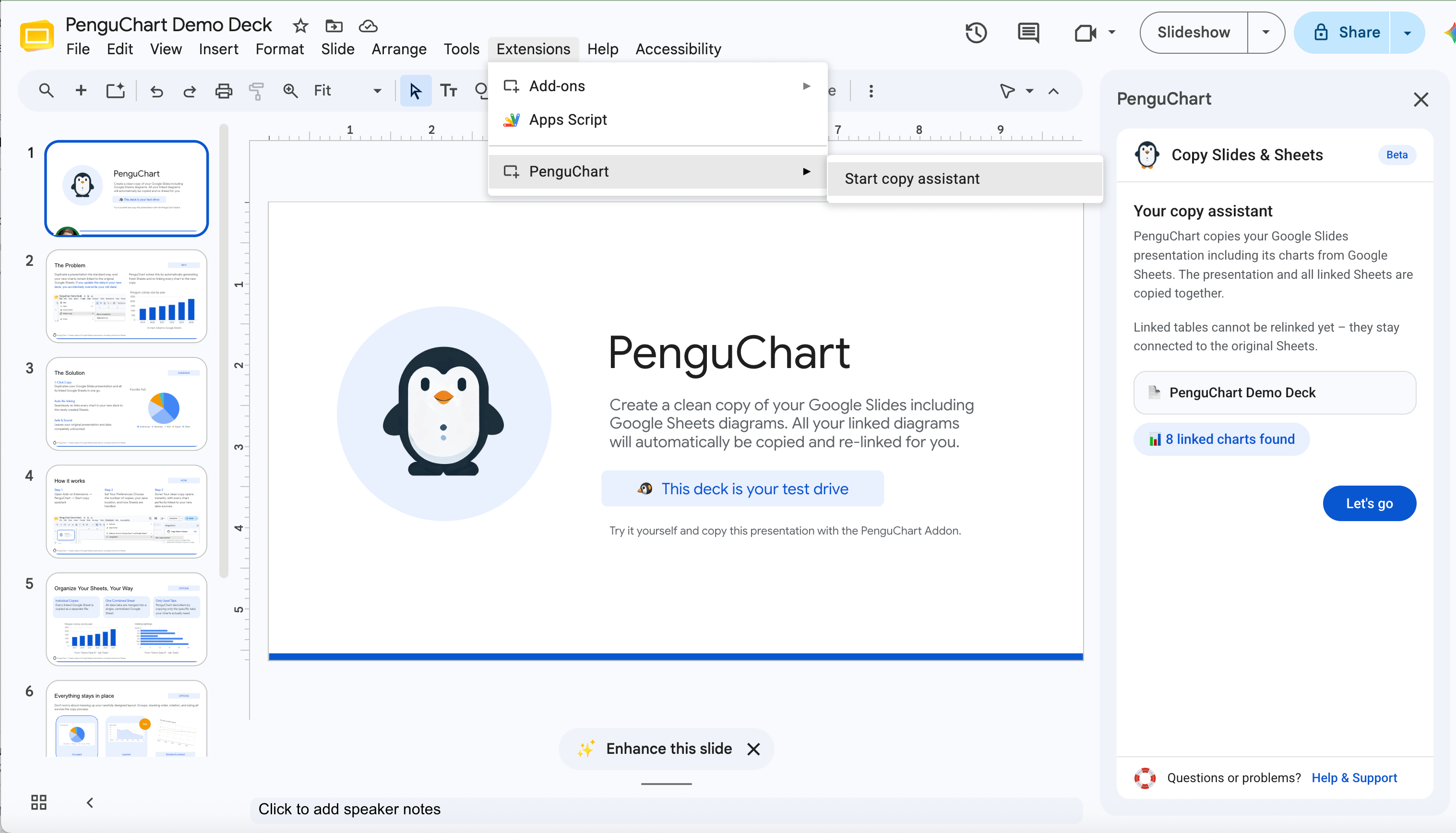Screen dimensions: 1456x833
Task: Open the Format menu
Action: click(279, 49)
